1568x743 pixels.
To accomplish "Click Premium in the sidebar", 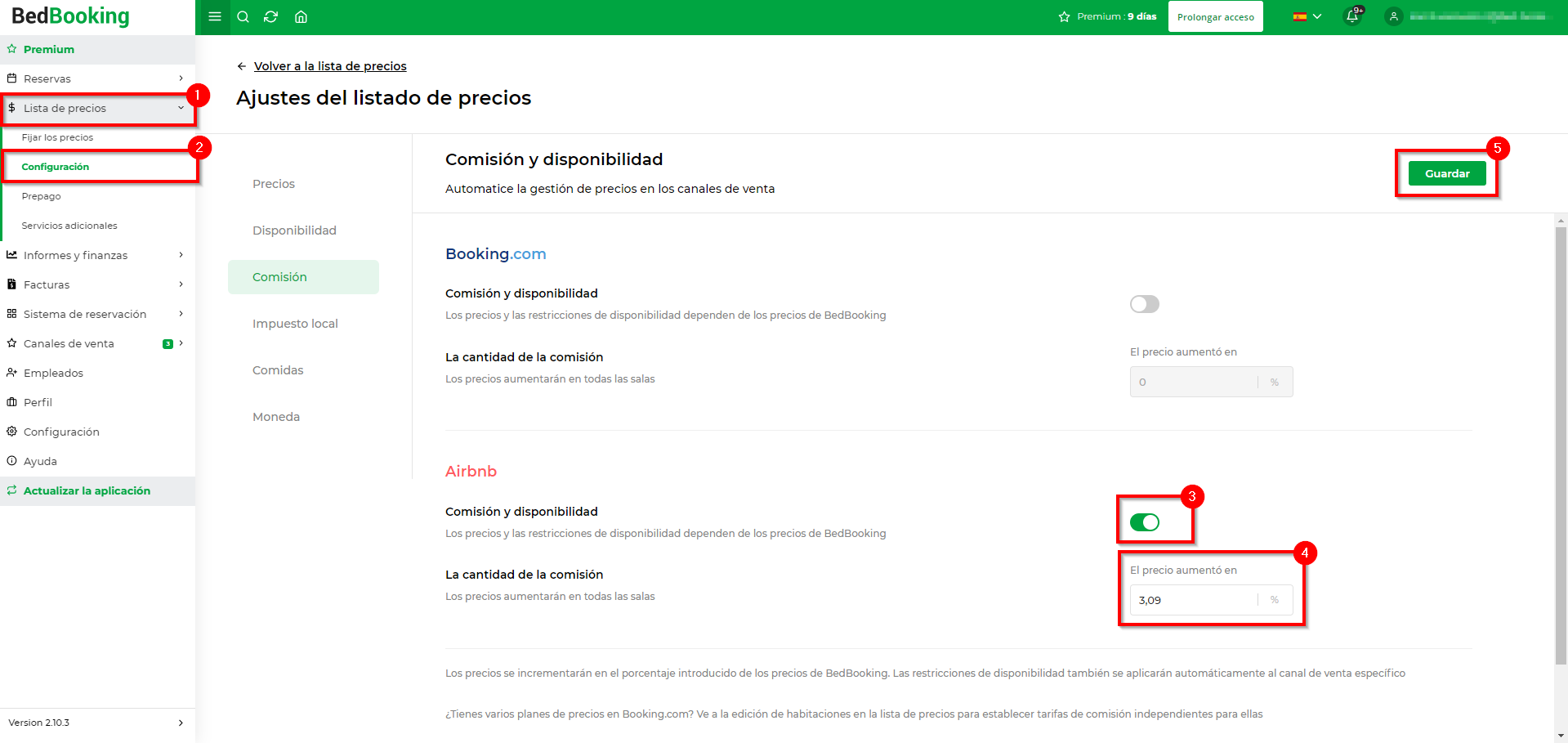I will pyautogui.click(x=49, y=49).
